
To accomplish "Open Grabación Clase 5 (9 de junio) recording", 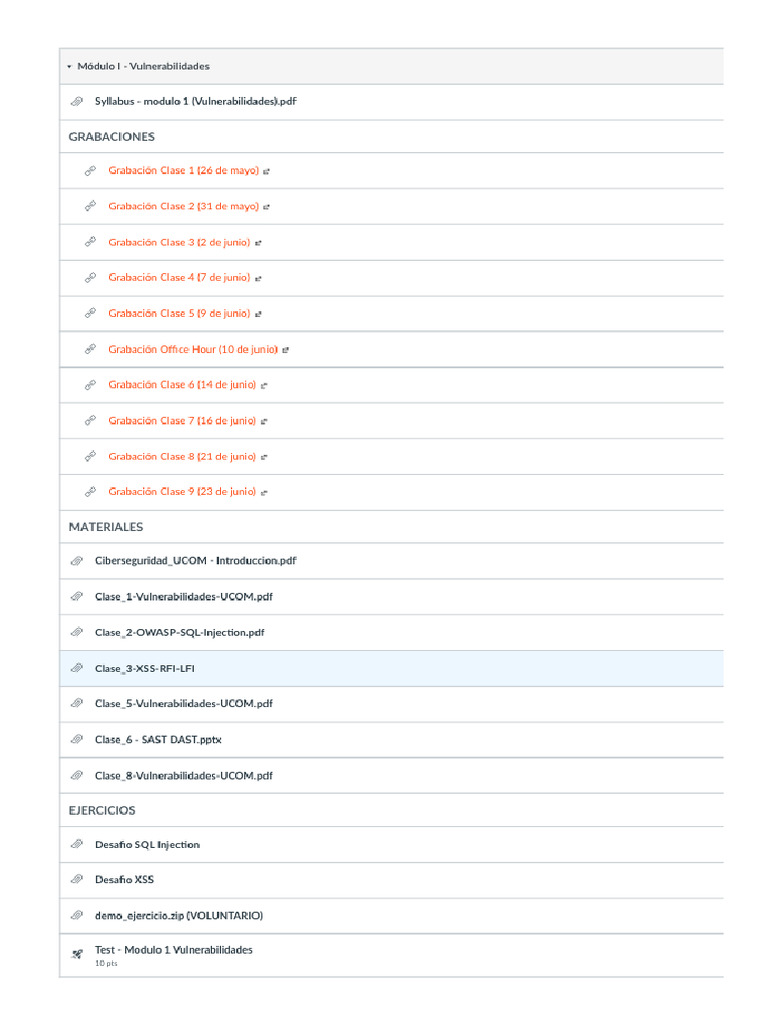I will tap(179, 313).
